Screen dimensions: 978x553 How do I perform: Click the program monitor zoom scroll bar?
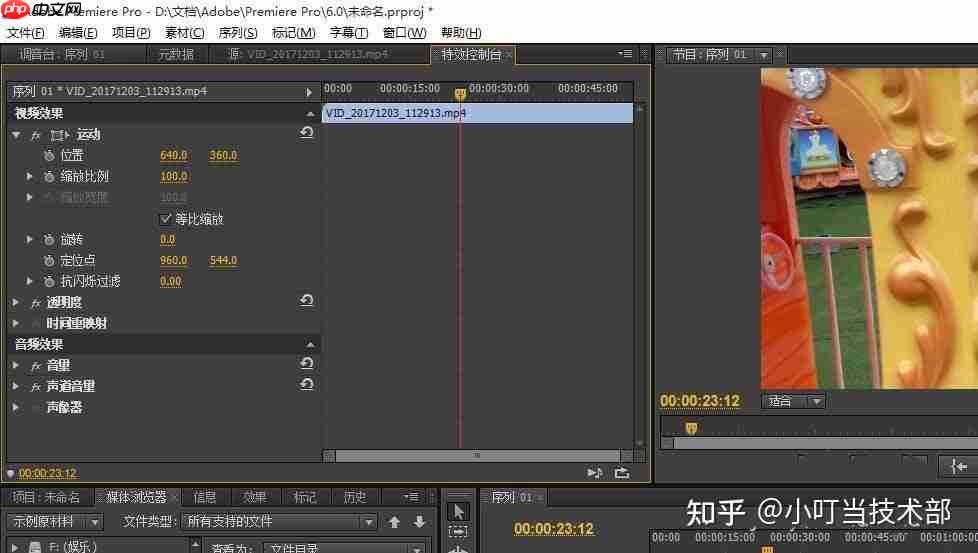pyautogui.click(x=825, y=443)
